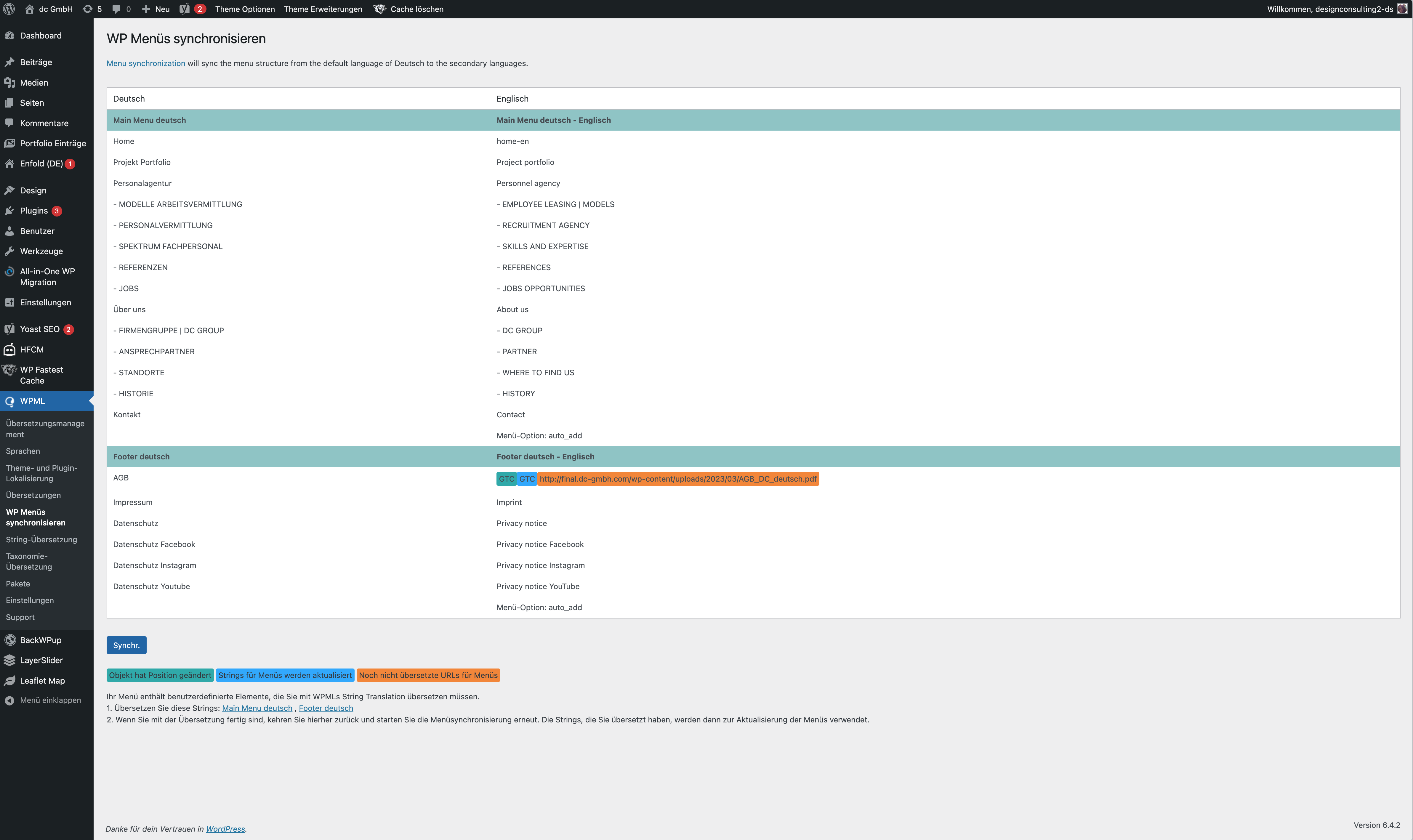Click the EMPLOYEE LEASING | MODELS entry
1413x840 pixels.
tap(555, 204)
